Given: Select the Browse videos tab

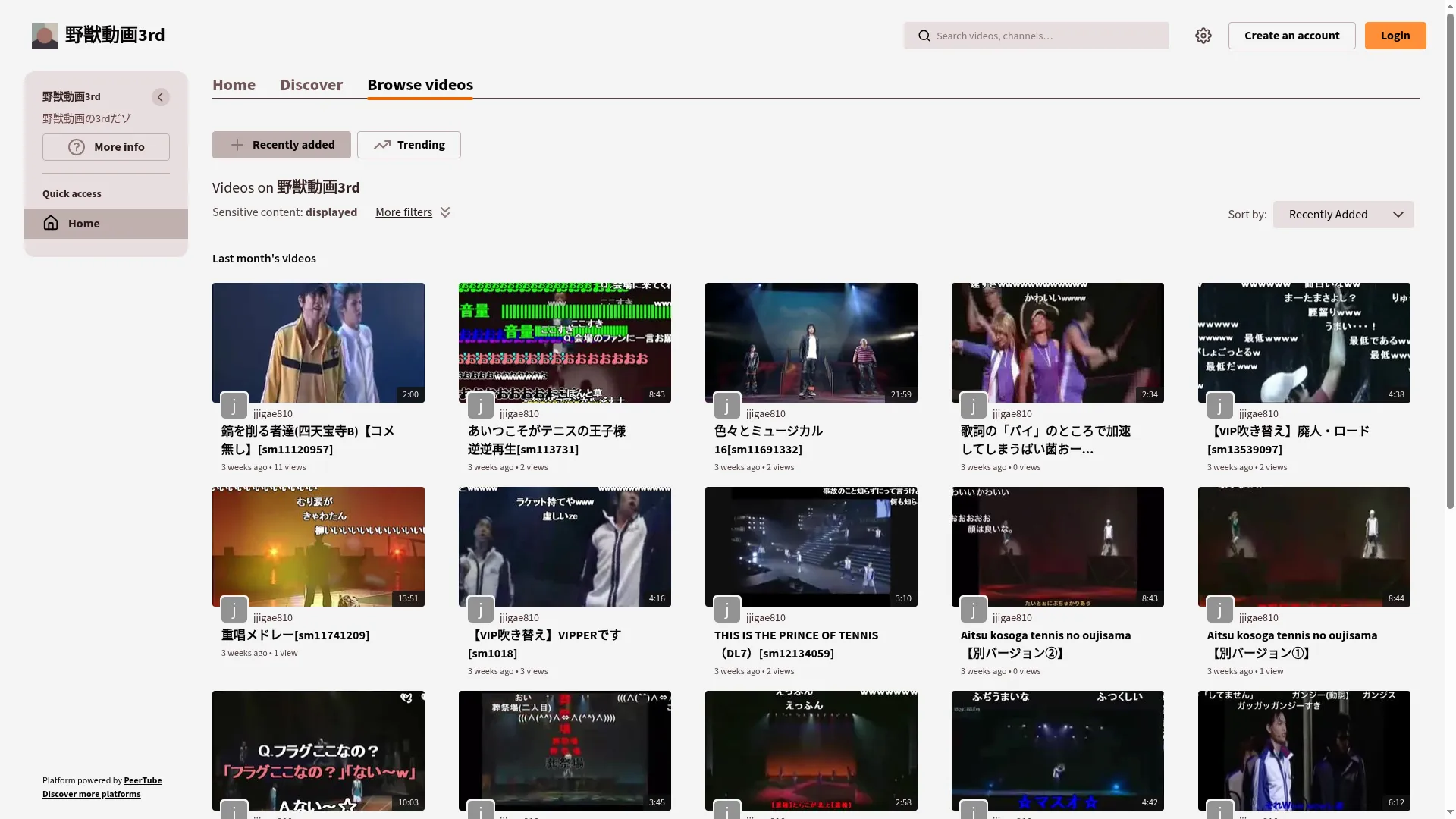Looking at the screenshot, I should (x=420, y=85).
